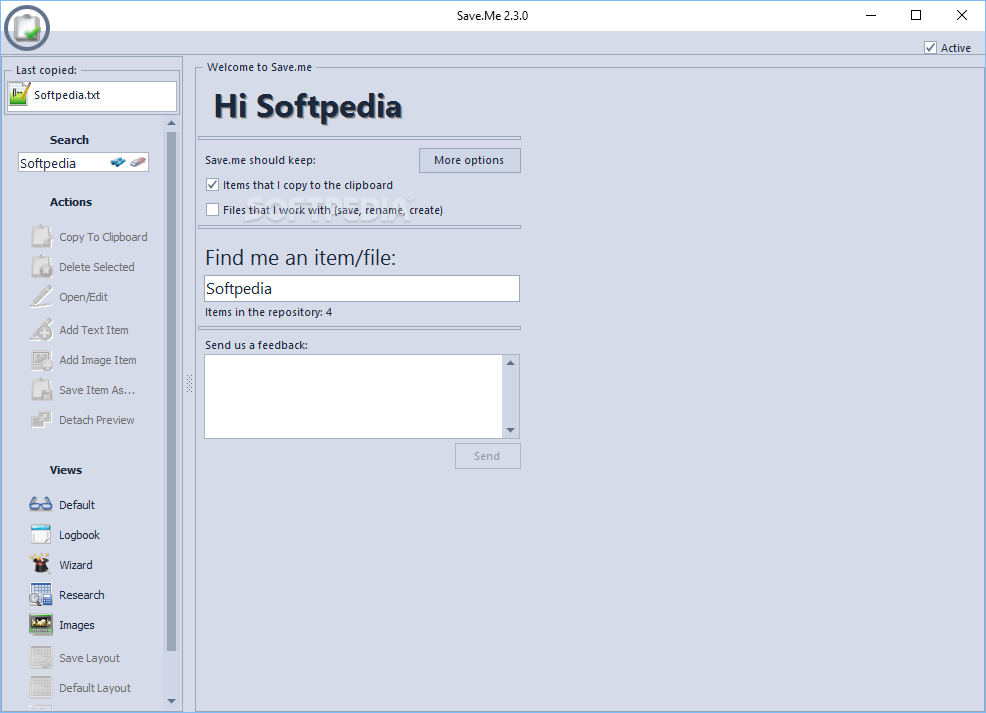
Task: Click the Send us a feedback text area
Action: click(353, 396)
